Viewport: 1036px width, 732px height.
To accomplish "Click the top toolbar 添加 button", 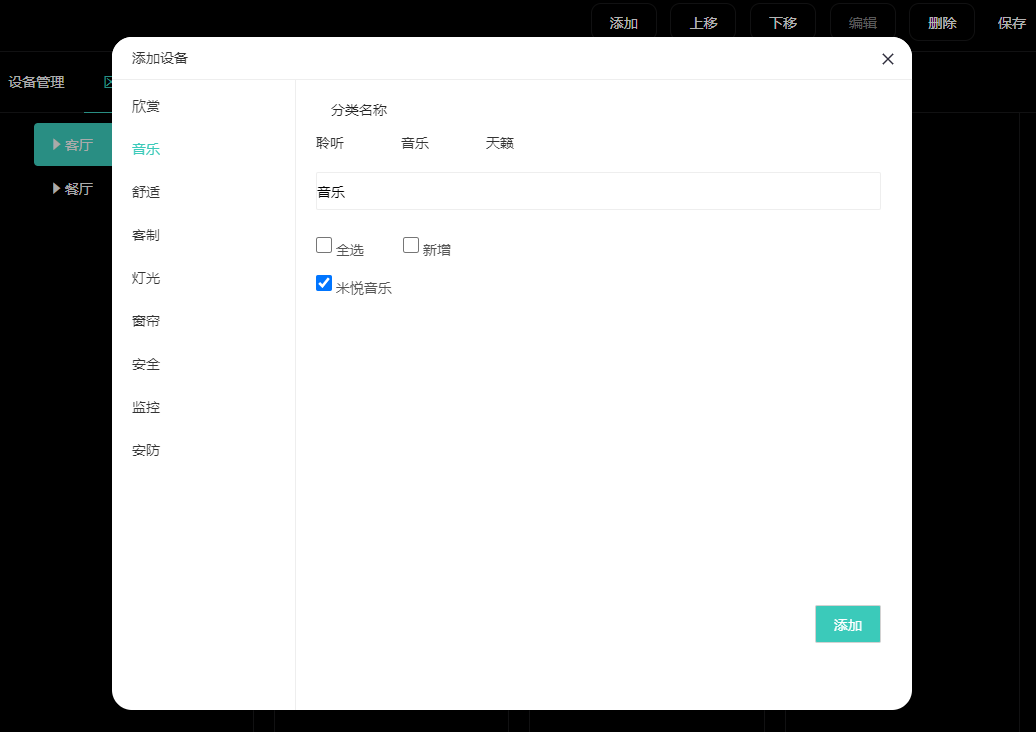I will tap(624, 22).
